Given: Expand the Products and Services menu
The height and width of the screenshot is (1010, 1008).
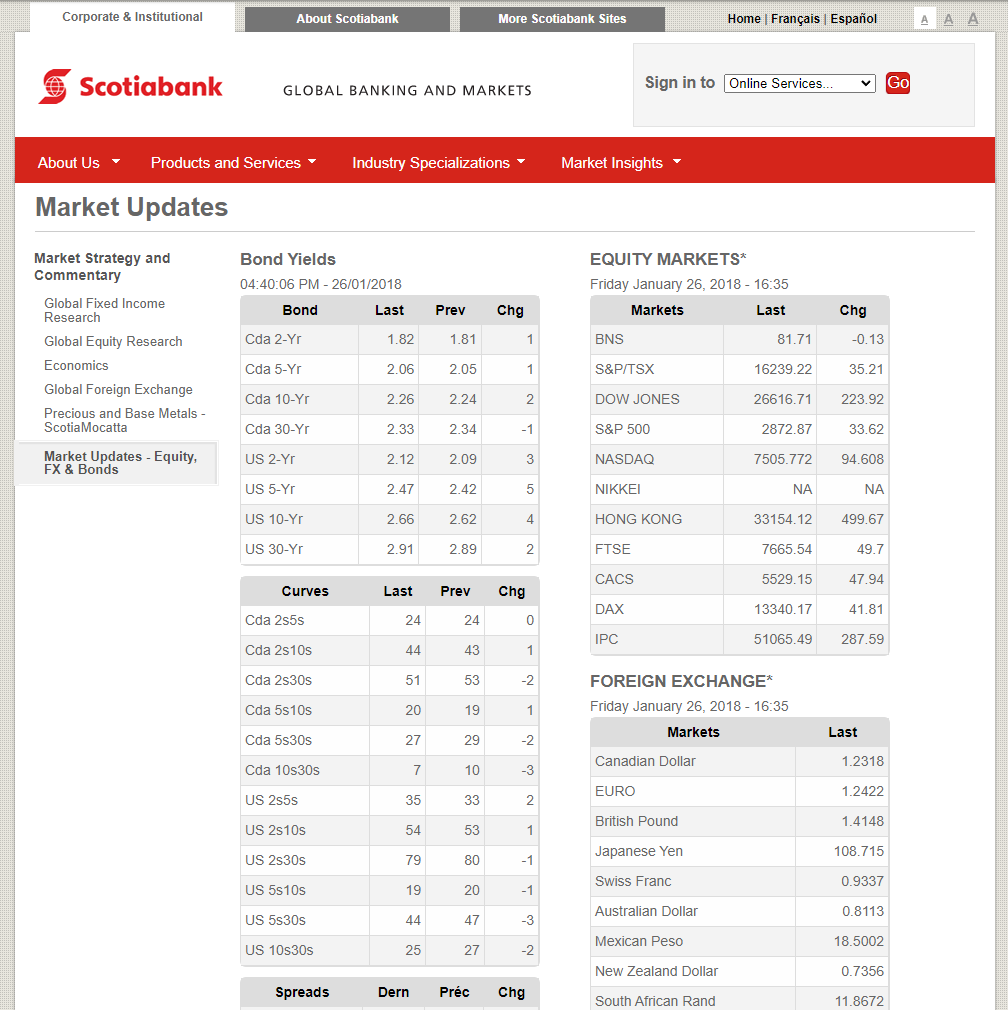Looking at the screenshot, I should pyautogui.click(x=233, y=163).
